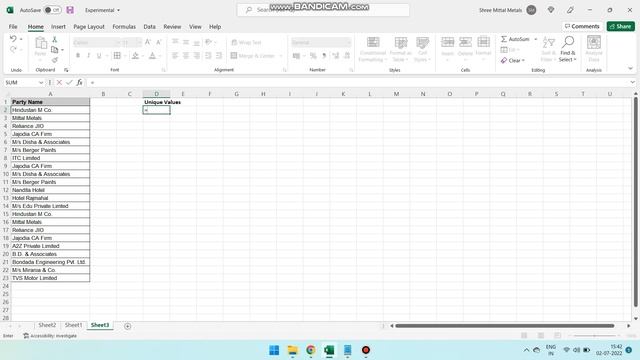Screen dimensions: 640x360
Task: Click the AutoSum button
Action: click(515, 39)
